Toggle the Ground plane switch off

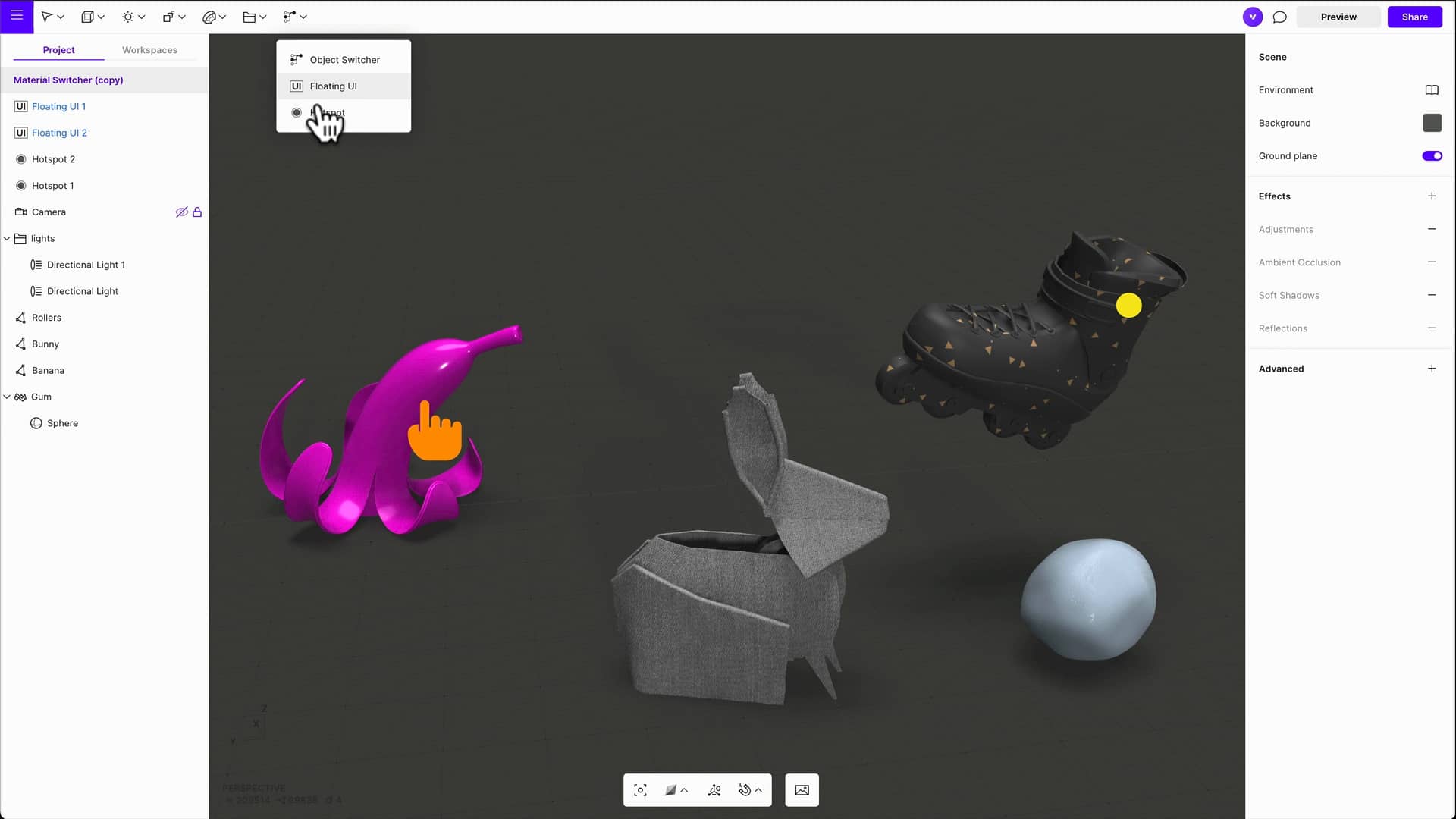pos(1432,155)
